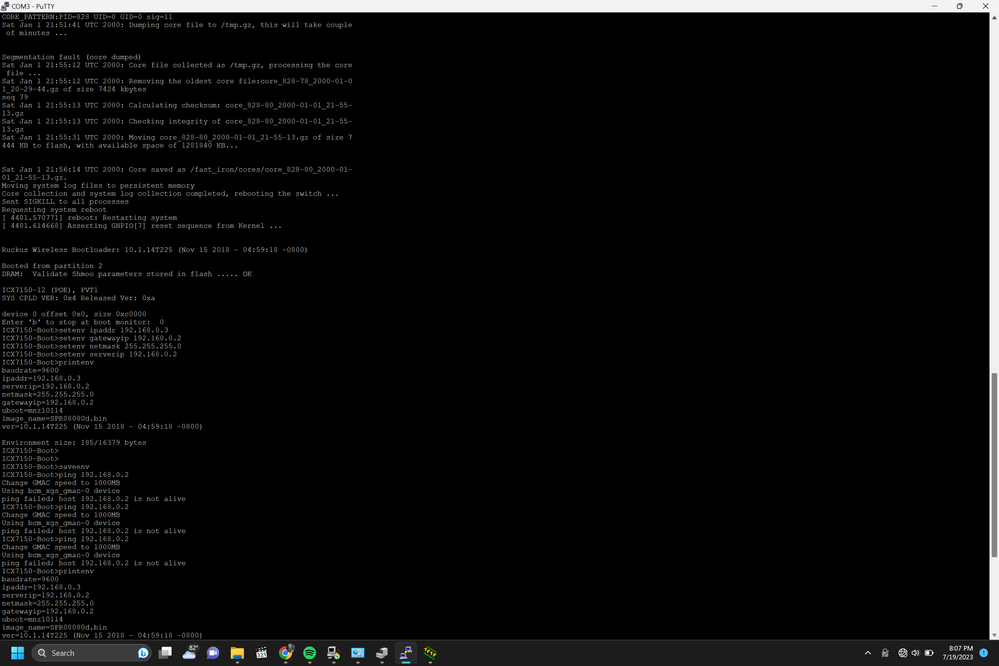Open Task View from the taskbar
The width and height of the screenshot is (999, 666).
165,653
